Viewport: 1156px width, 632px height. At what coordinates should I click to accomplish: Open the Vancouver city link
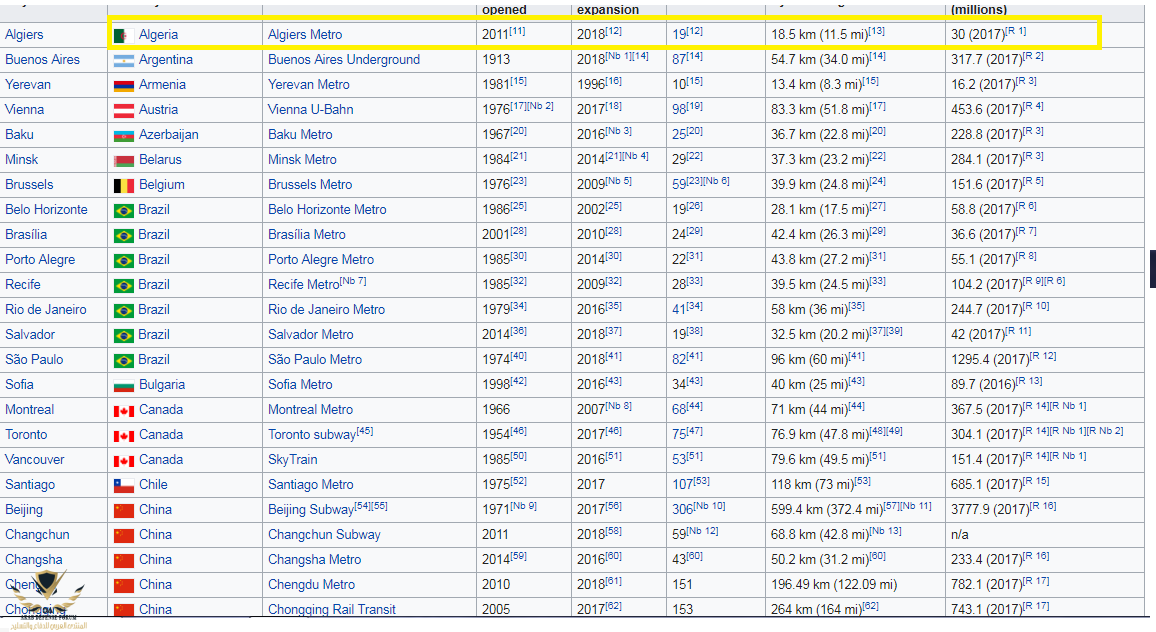(35, 460)
